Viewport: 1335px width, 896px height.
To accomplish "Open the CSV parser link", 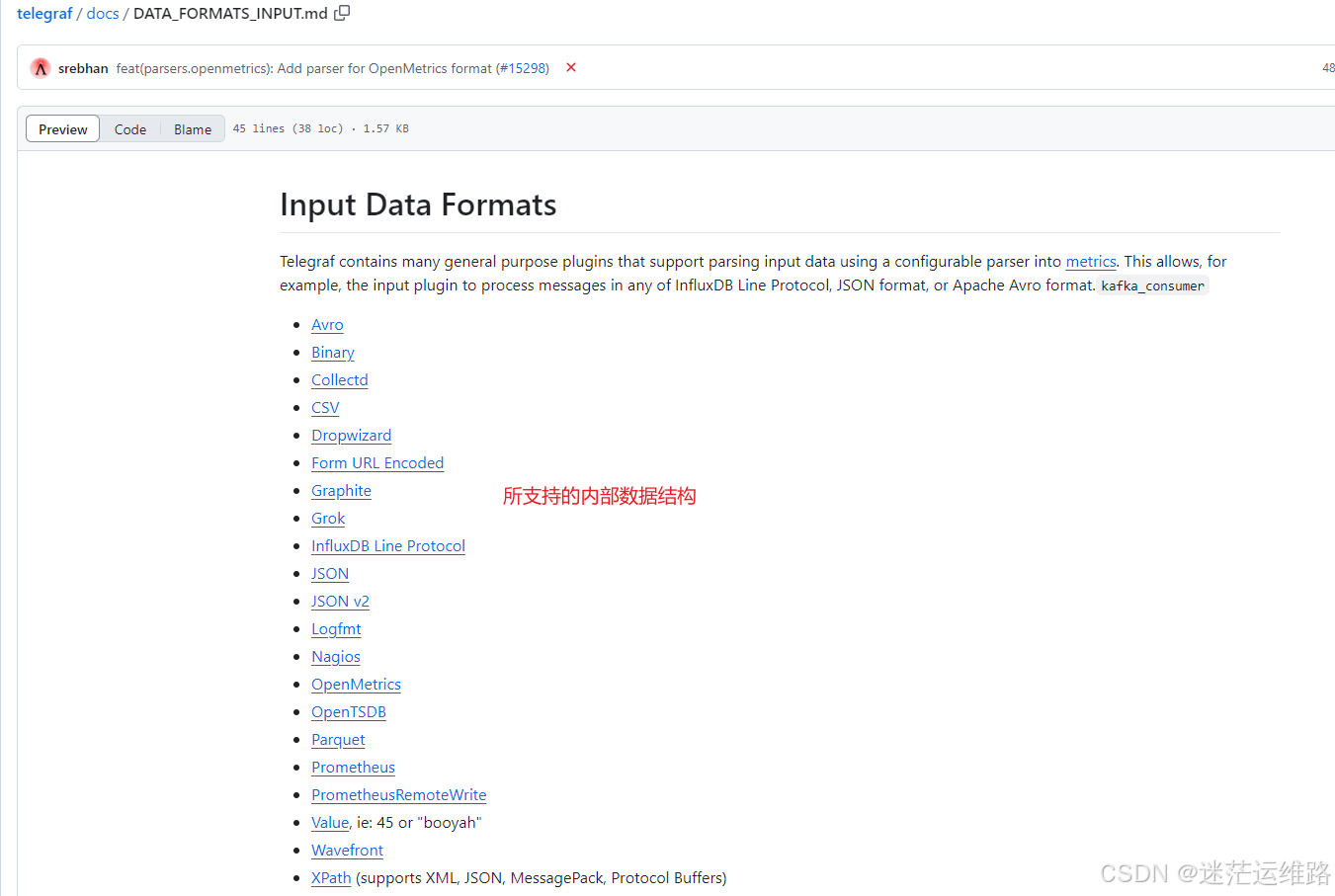I will tap(325, 408).
